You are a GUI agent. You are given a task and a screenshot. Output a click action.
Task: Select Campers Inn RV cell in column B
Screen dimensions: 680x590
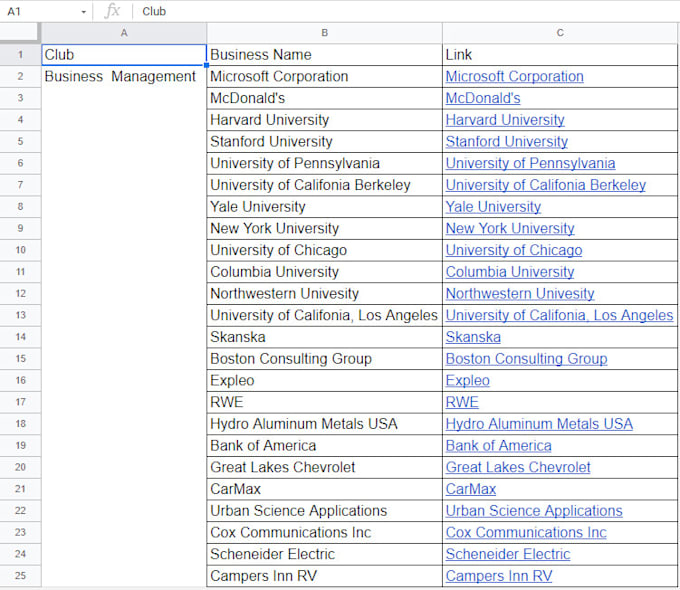[x=324, y=576]
